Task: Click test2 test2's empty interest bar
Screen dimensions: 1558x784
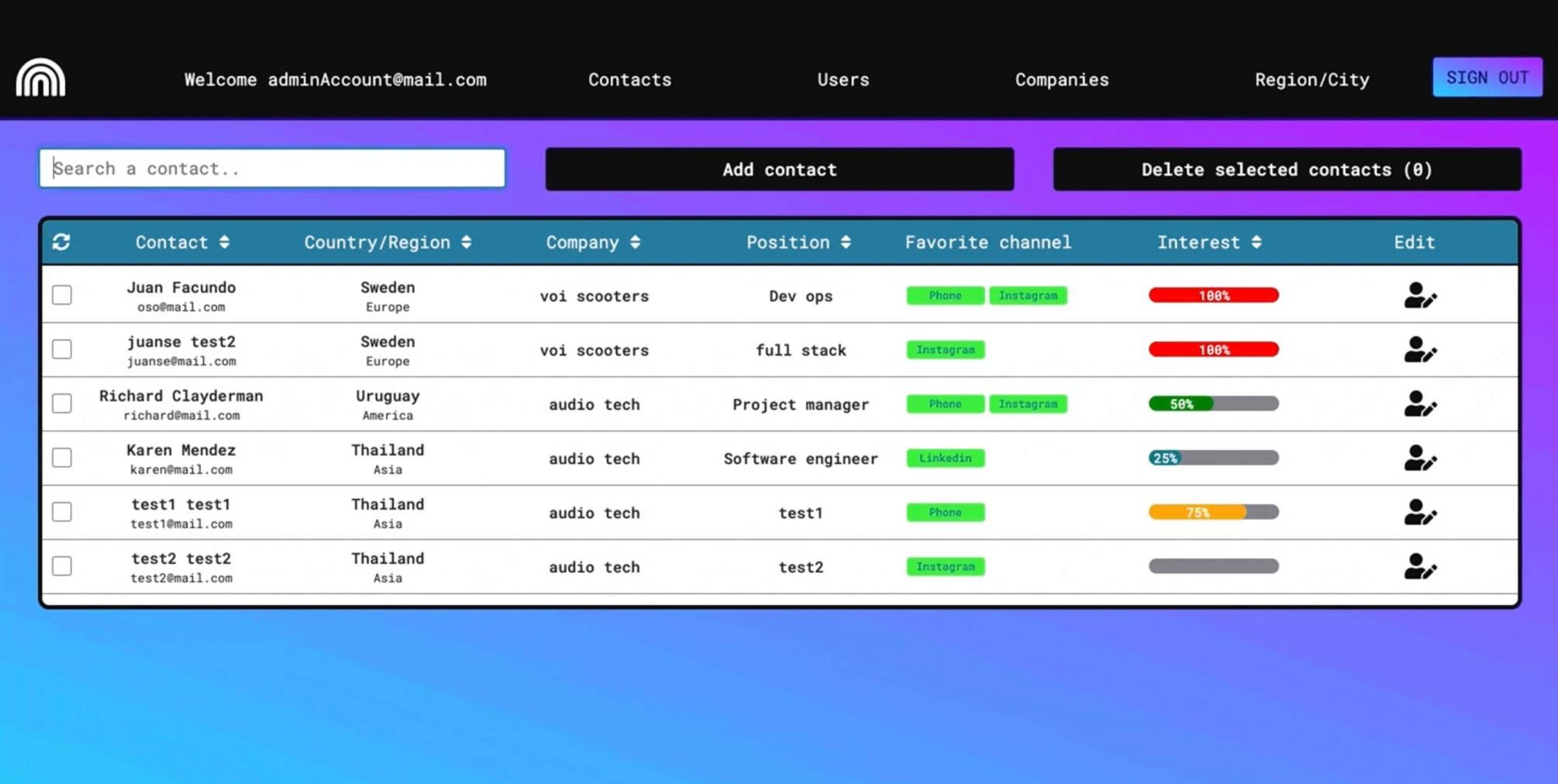Action: point(1214,566)
